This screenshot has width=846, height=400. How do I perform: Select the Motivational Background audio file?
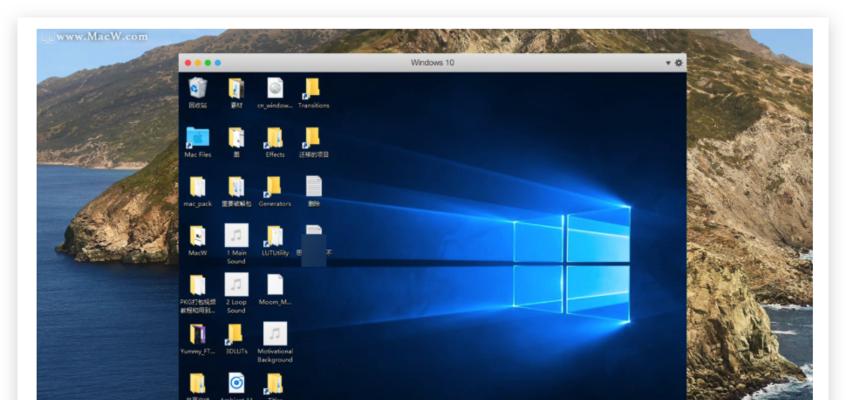[x=275, y=342]
